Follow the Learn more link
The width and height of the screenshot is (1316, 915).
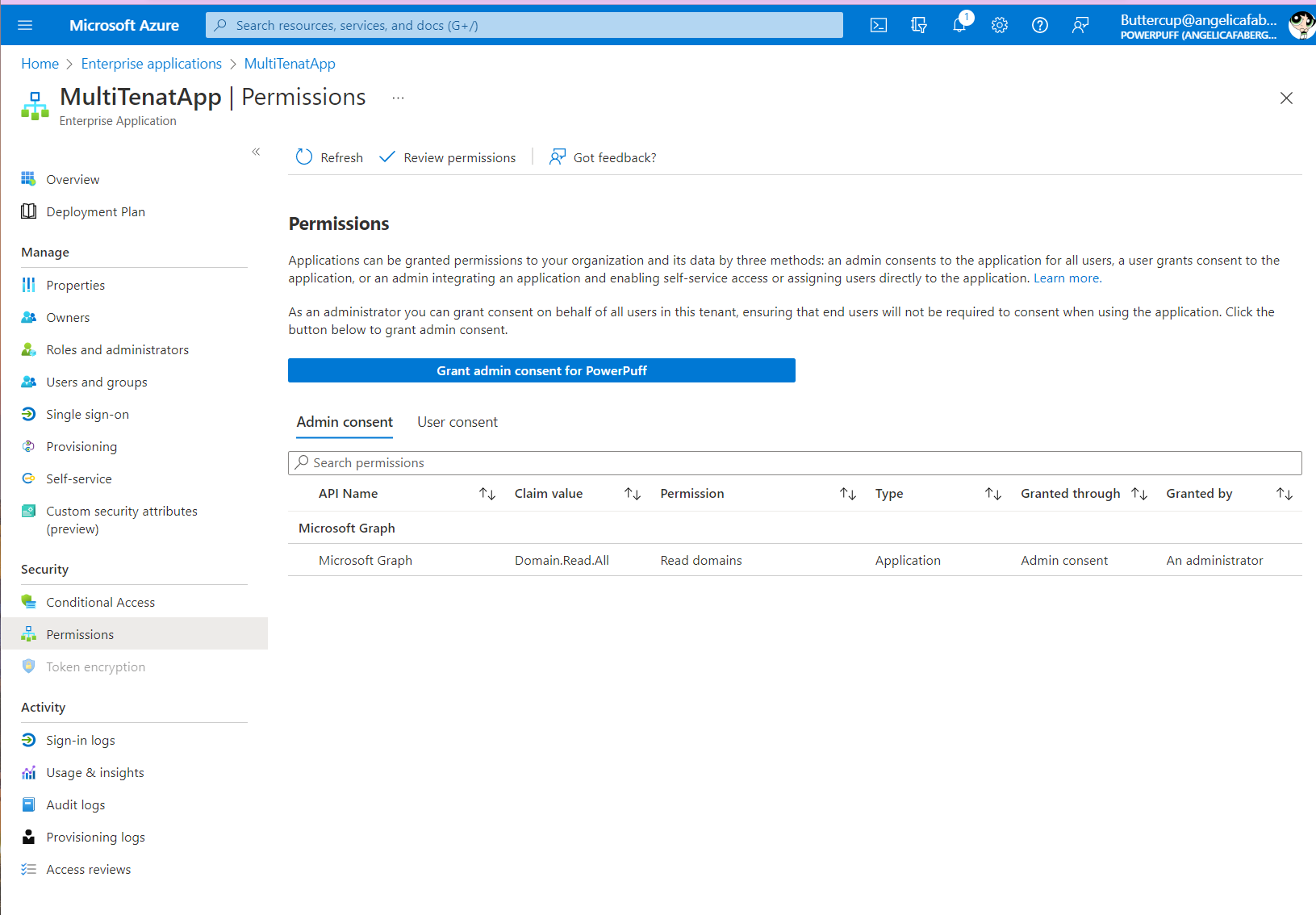pos(1066,278)
